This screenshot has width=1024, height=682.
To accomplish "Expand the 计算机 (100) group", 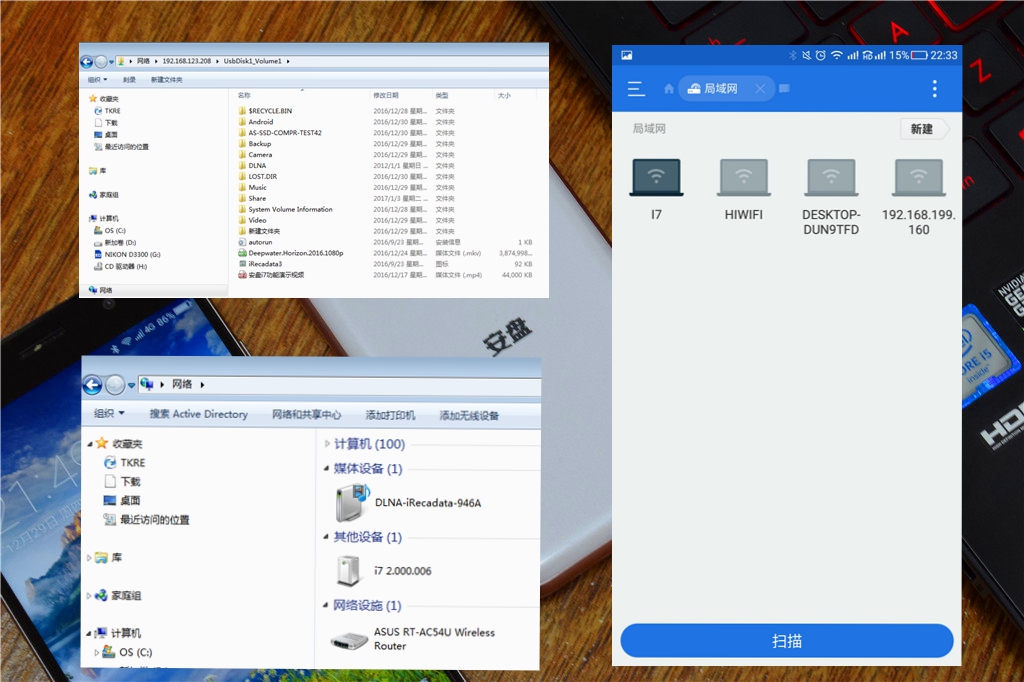I will 327,444.
